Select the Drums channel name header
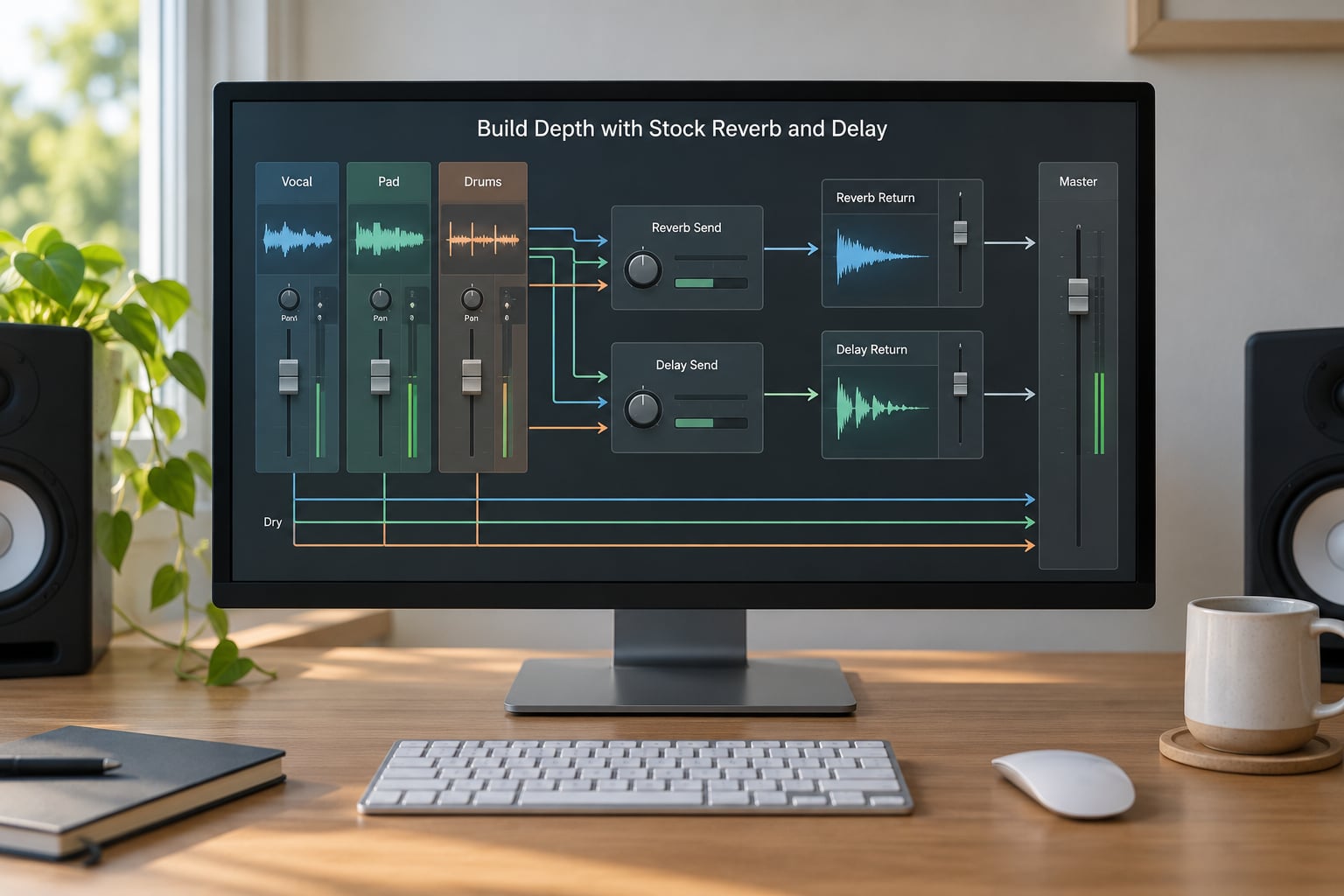This screenshot has height=896, width=1344. pyautogui.click(x=483, y=182)
